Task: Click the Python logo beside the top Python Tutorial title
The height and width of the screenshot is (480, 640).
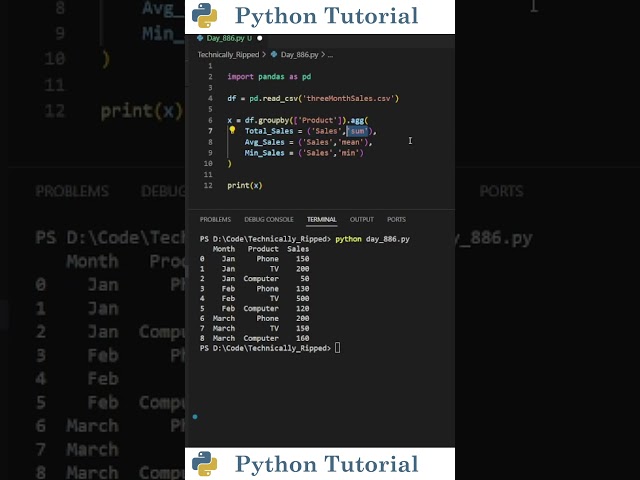Action: point(204,16)
